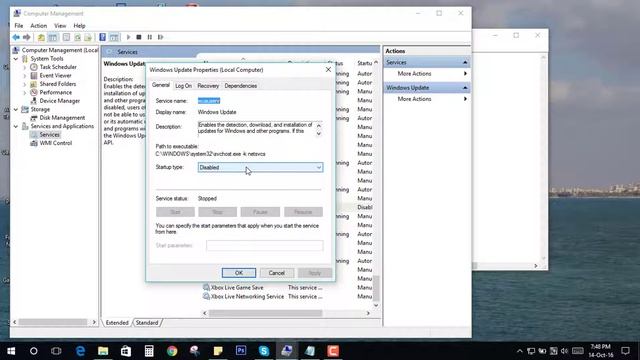The width and height of the screenshot is (640, 360).
Task: Switch to the Standard view tab
Action: [x=147, y=322]
